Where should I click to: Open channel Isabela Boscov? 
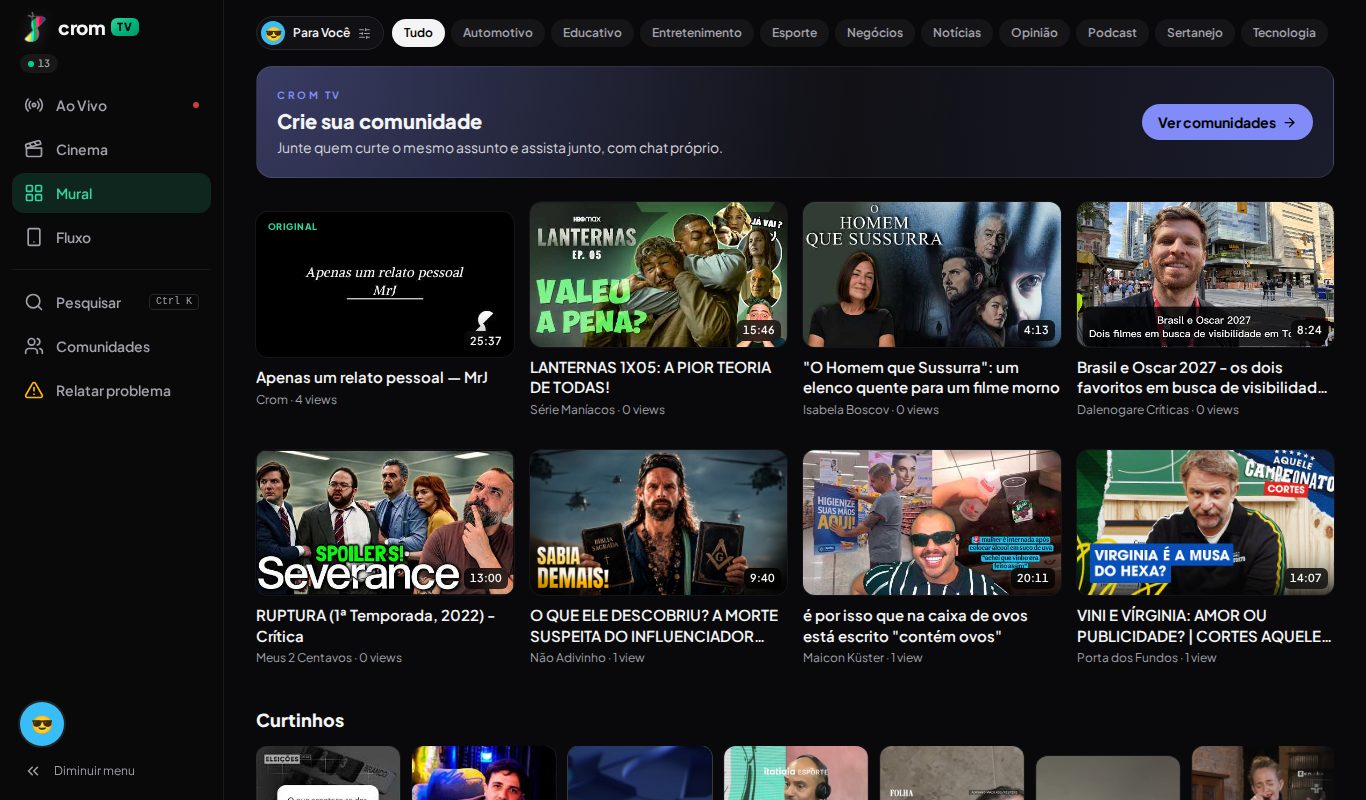click(846, 409)
